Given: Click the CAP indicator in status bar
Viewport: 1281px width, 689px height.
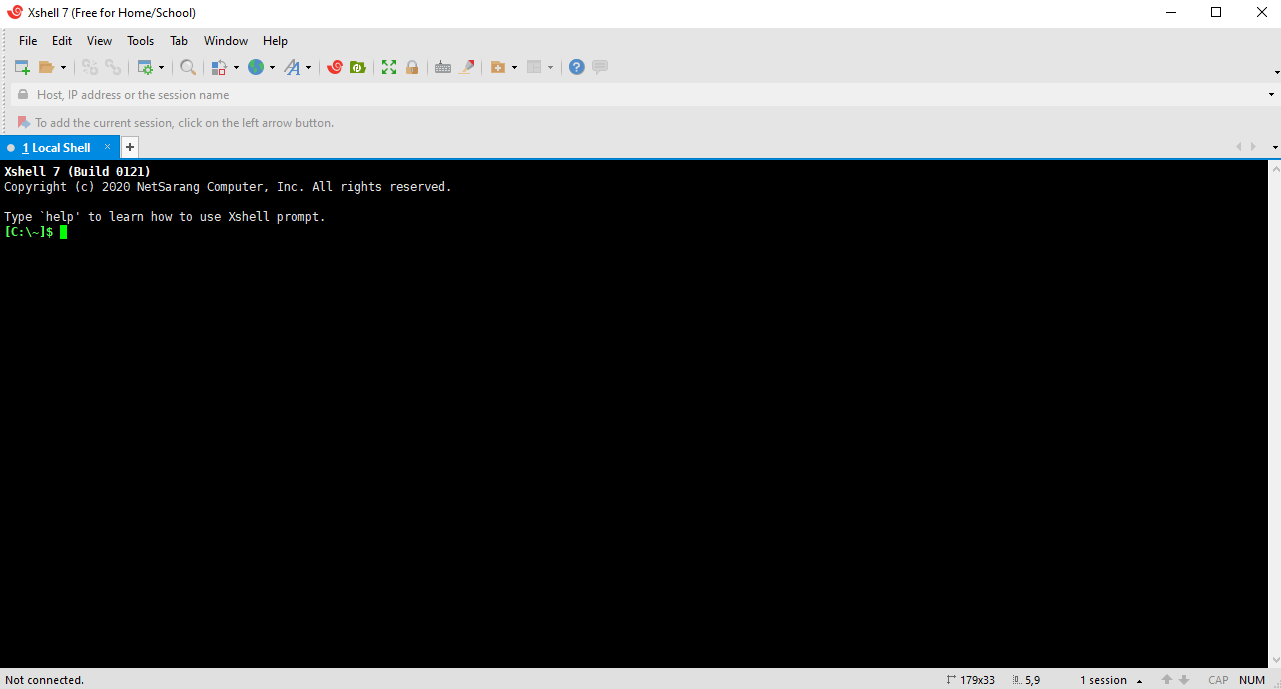Looking at the screenshot, I should click(x=1218, y=680).
